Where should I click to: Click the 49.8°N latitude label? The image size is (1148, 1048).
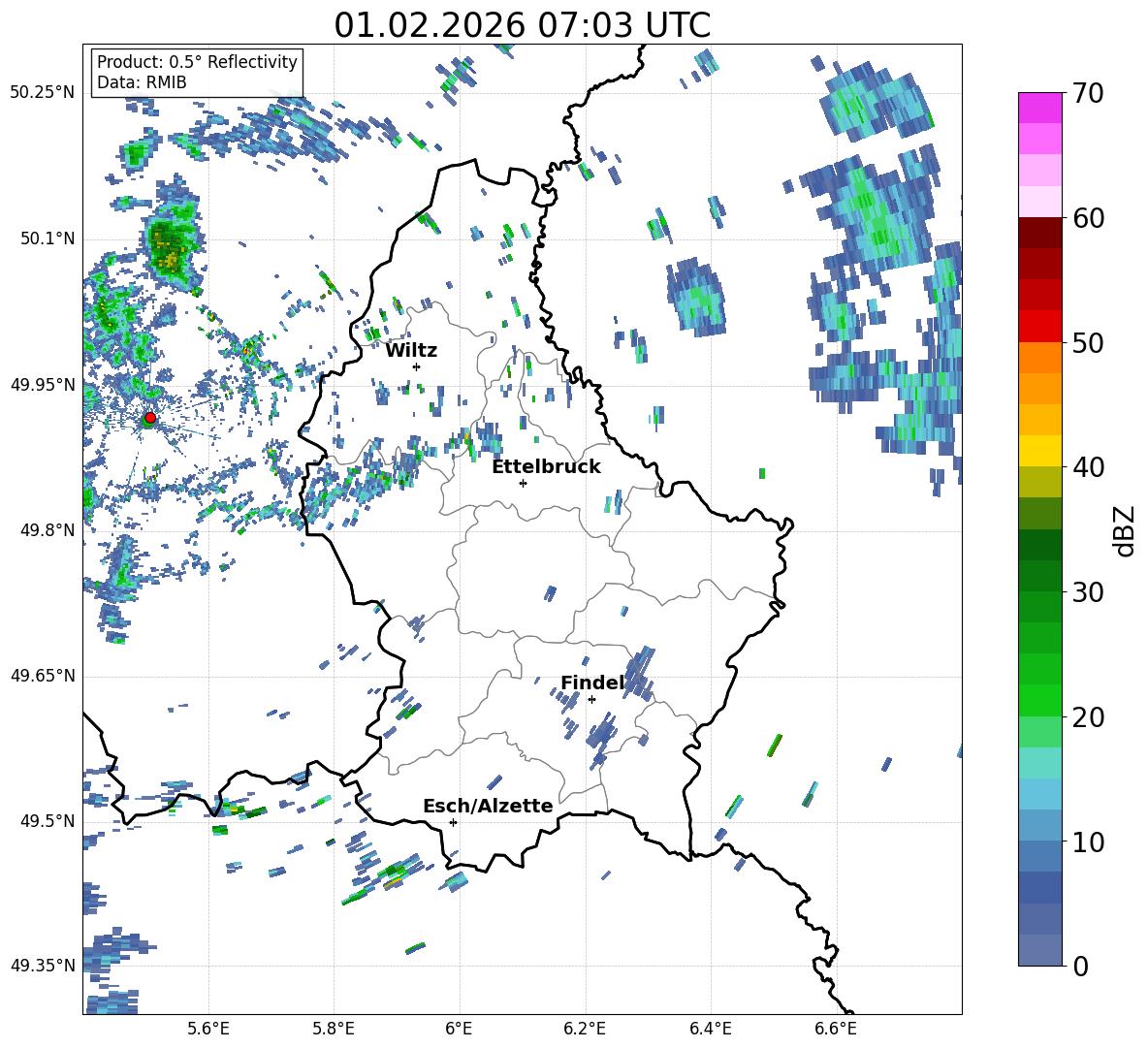(x=48, y=530)
